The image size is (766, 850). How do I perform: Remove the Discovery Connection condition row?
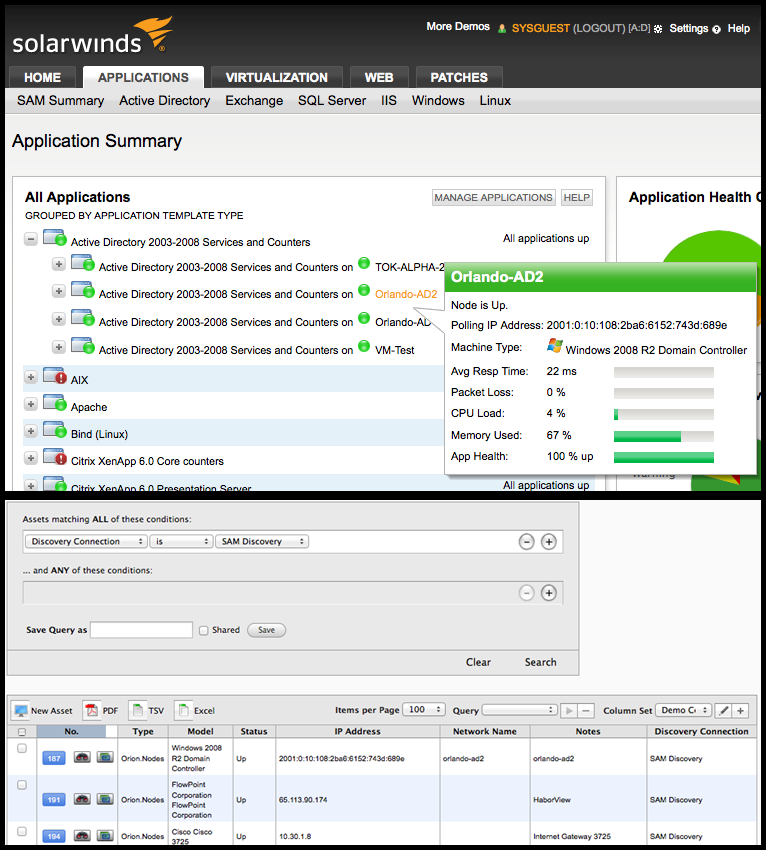(x=526, y=542)
